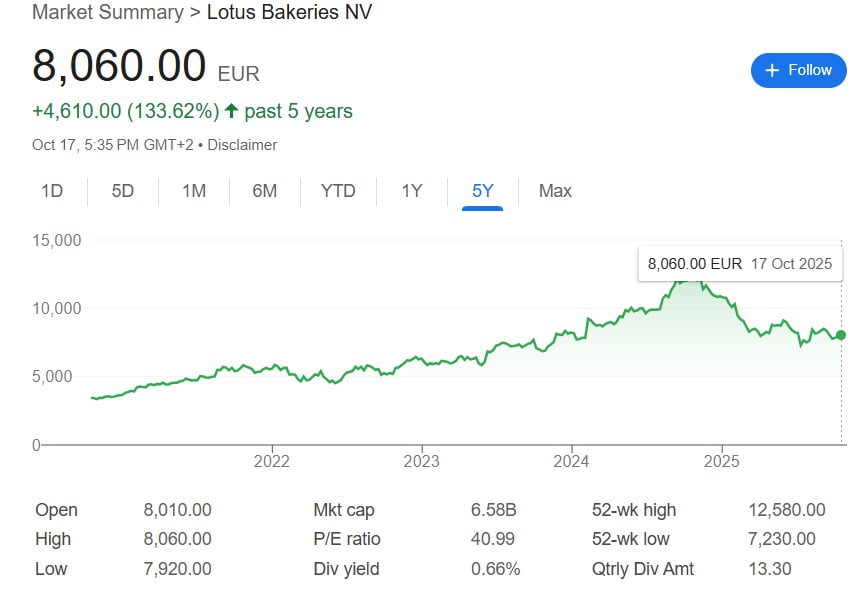
Task: Choose the 1Y range tab
Action: 412,191
